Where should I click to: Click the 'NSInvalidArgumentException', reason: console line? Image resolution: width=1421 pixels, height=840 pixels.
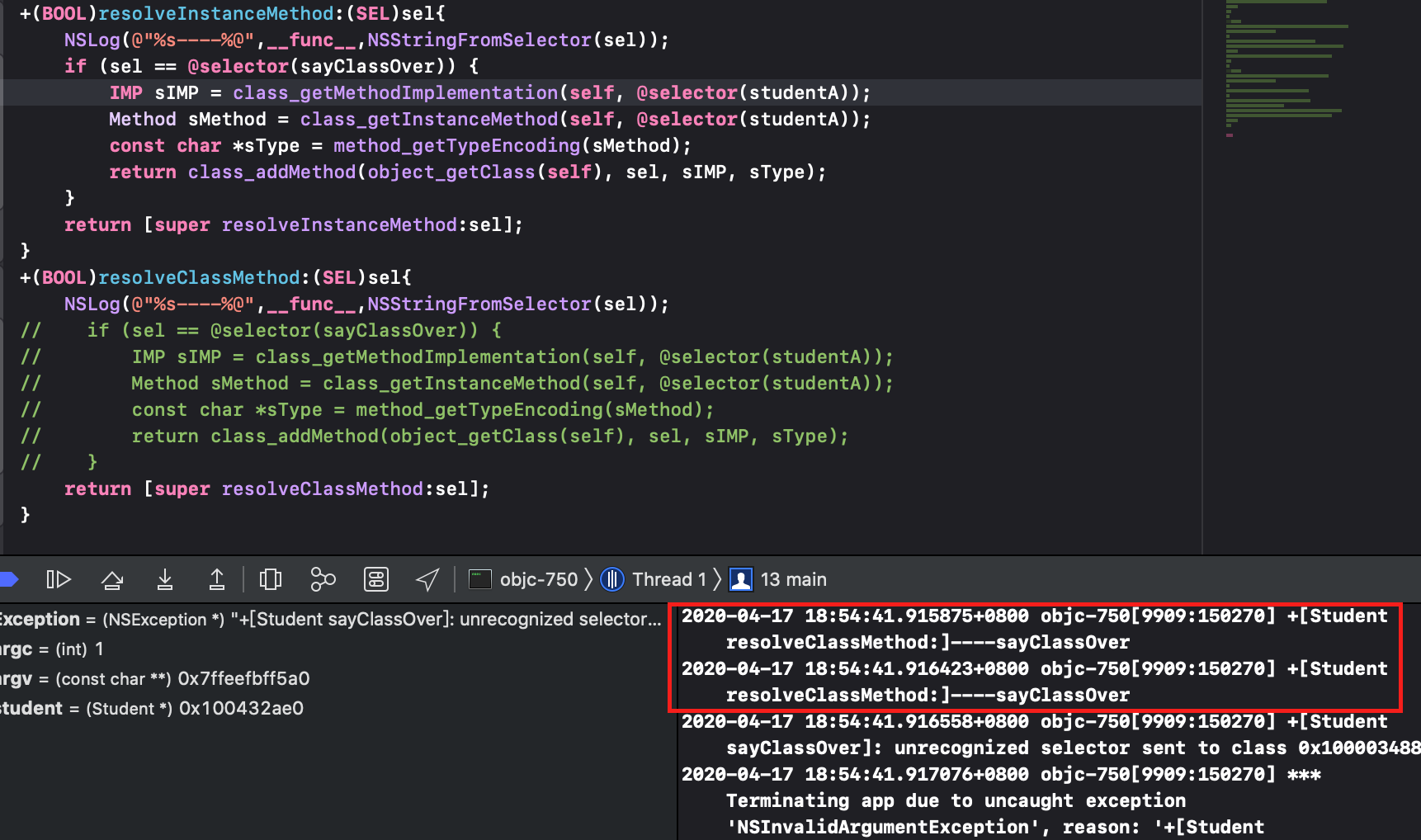point(995,827)
